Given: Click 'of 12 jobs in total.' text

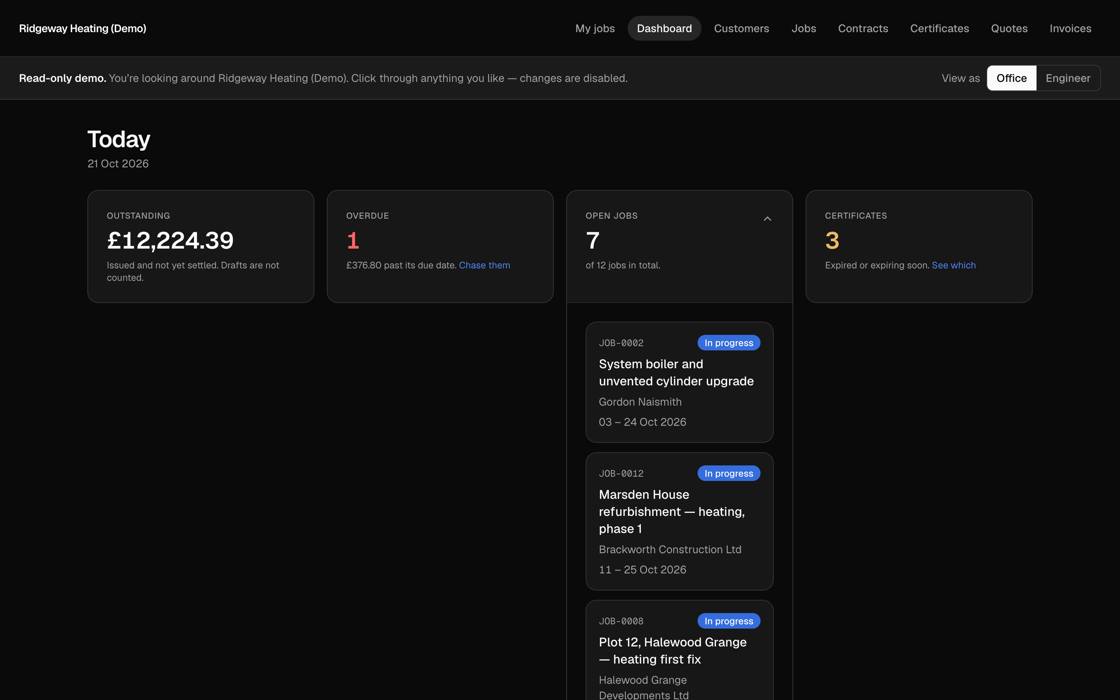Looking at the screenshot, I should (623, 265).
